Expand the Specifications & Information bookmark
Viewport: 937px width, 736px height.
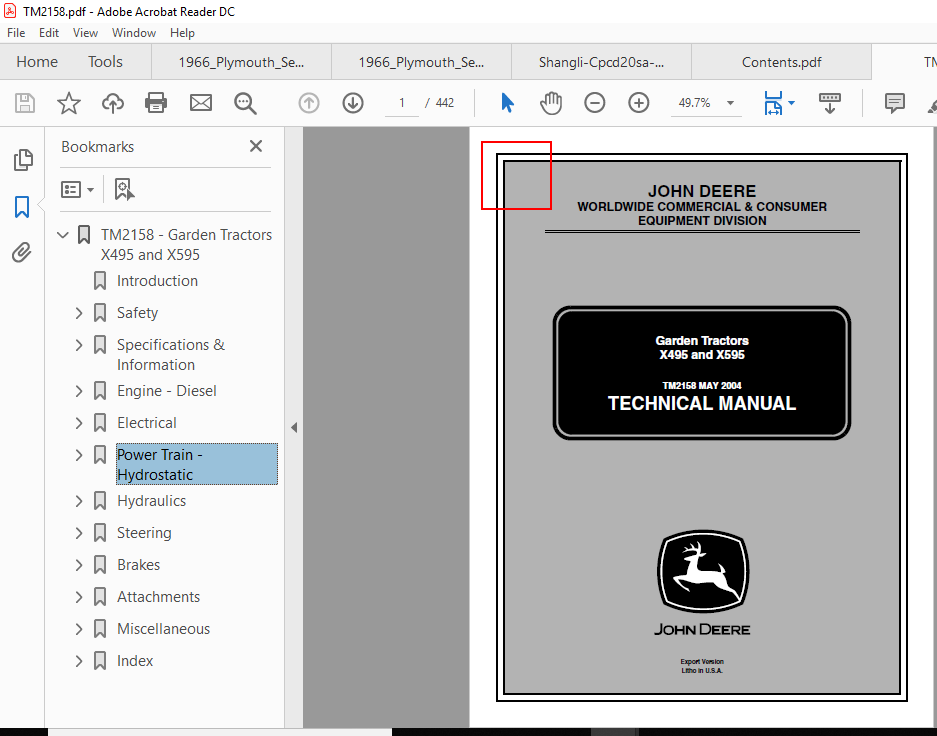(79, 345)
